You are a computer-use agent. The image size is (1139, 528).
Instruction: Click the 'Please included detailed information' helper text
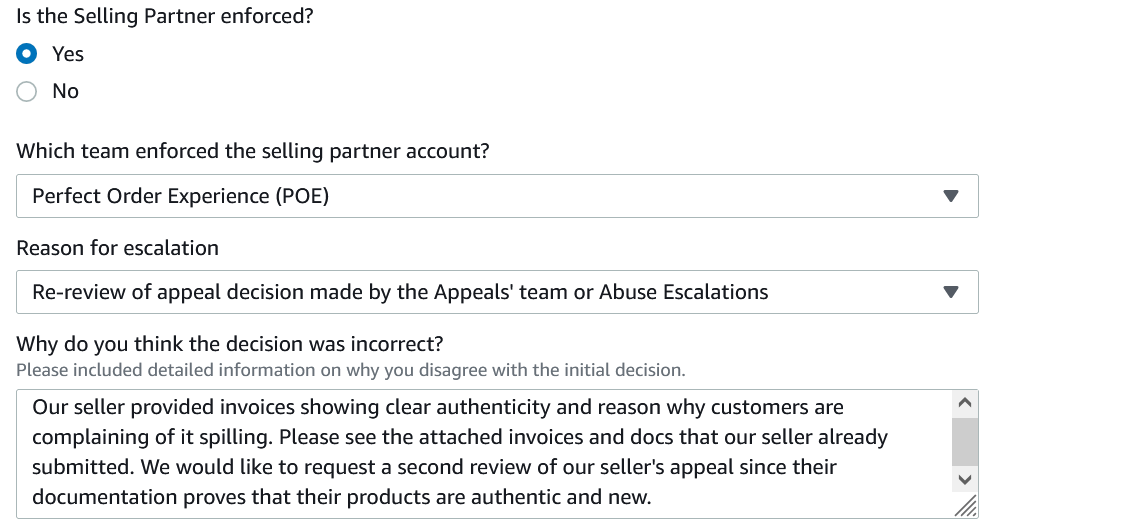click(x=350, y=370)
